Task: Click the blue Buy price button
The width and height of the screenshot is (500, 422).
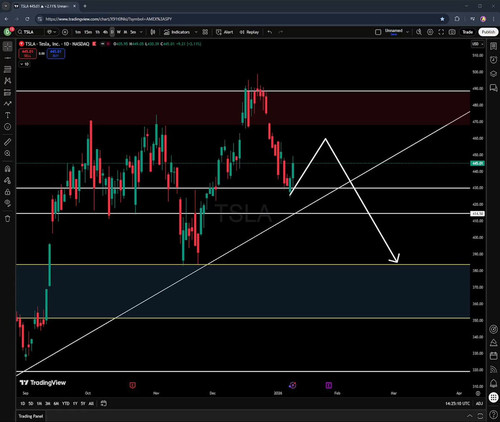Action: click(56, 53)
